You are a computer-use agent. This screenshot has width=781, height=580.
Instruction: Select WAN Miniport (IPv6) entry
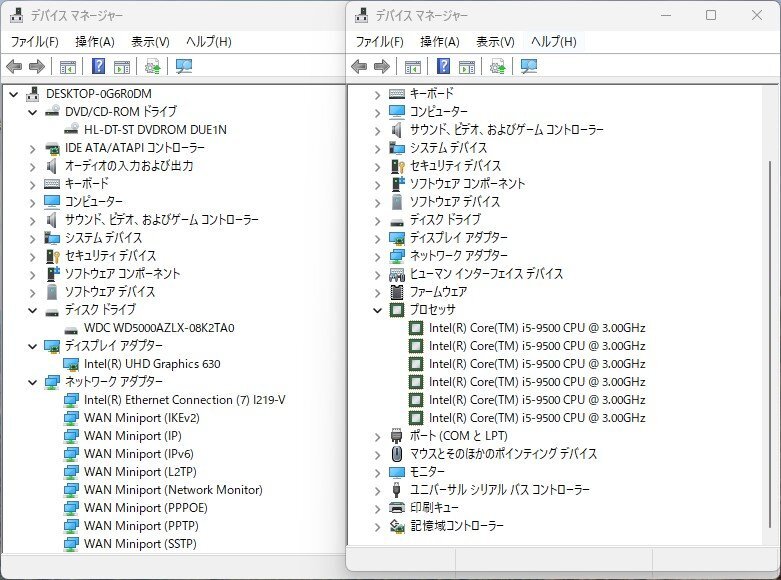tap(138, 453)
